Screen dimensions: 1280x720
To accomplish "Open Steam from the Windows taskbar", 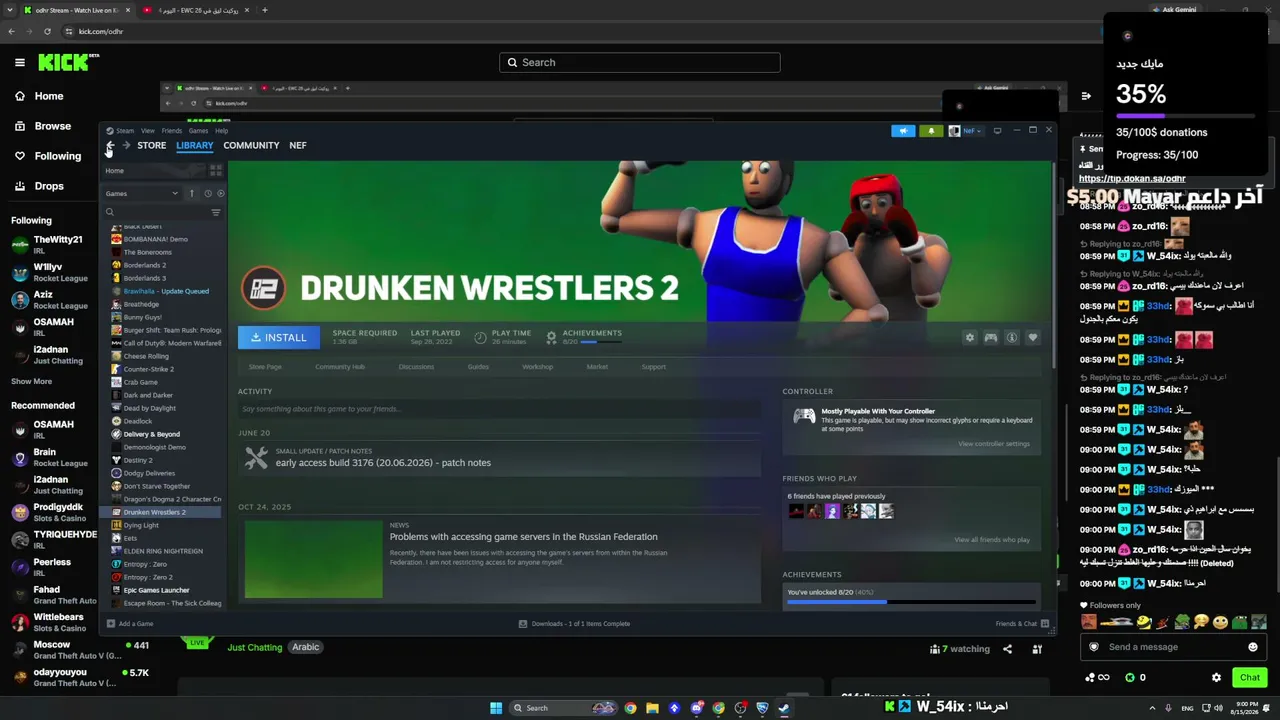I will point(784,708).
